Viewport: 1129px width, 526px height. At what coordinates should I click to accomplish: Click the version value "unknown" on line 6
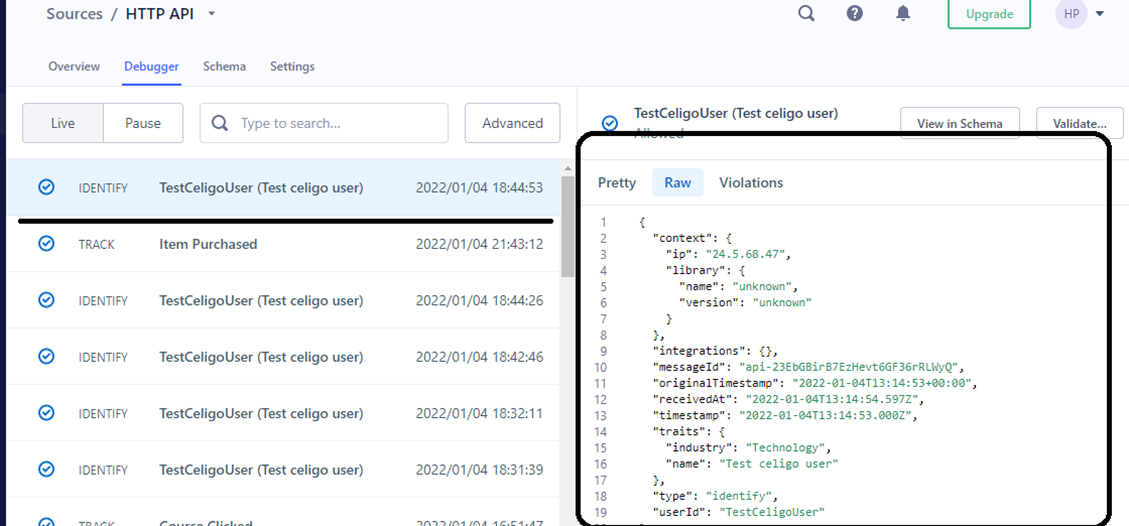782,302
